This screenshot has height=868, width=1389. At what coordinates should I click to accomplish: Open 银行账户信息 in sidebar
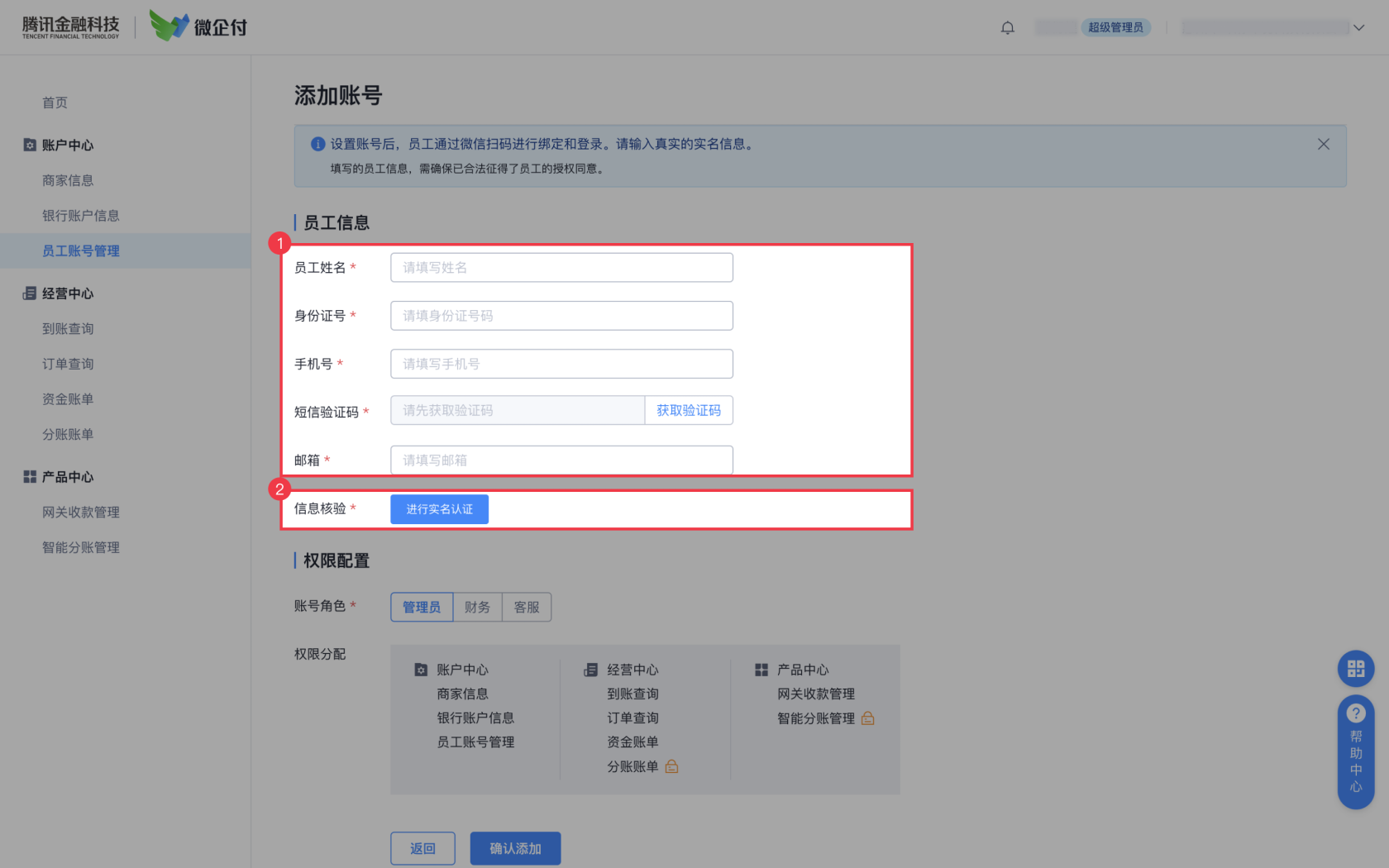[81, 216]
